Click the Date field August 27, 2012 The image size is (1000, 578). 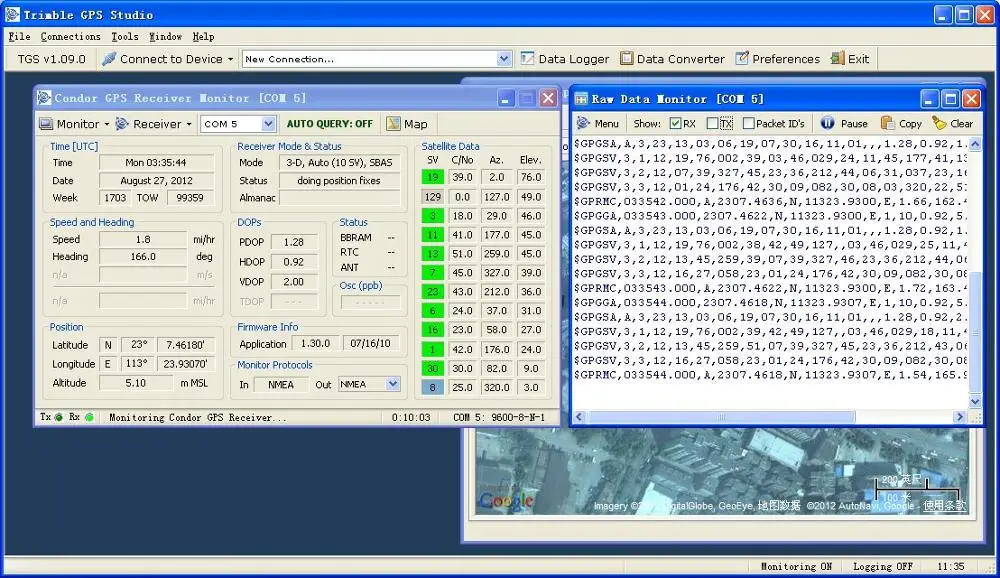click(x=156, y=181)
